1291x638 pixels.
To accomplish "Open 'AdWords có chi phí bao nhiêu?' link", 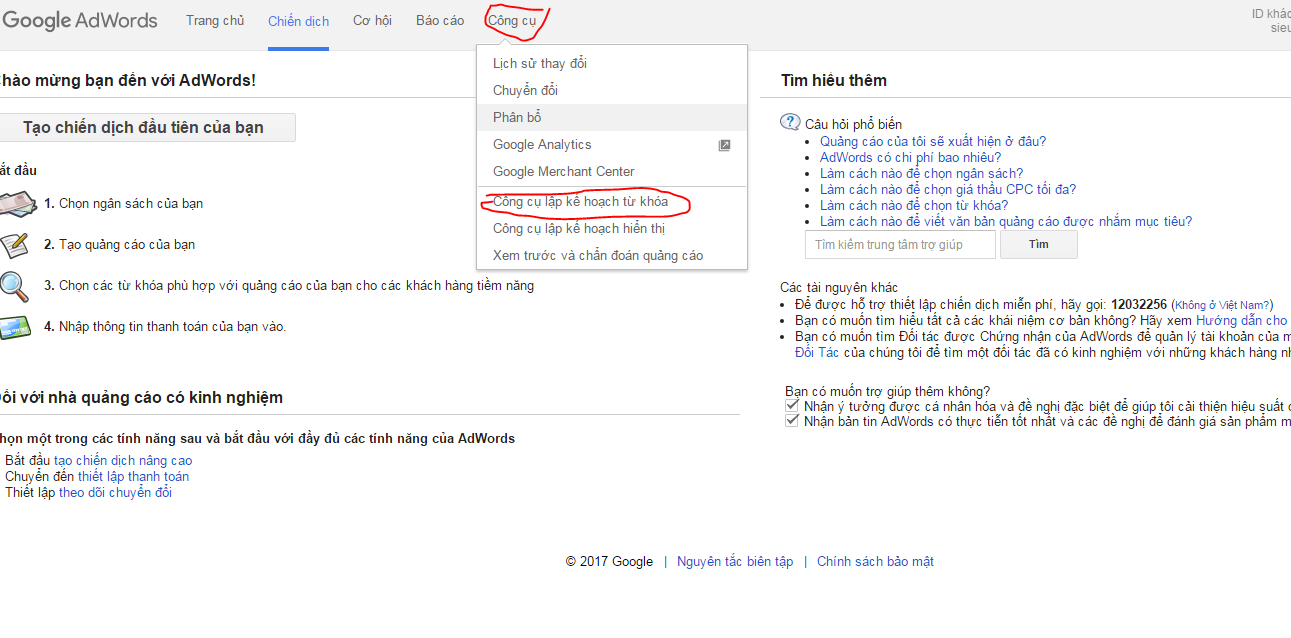I will 910,157.
